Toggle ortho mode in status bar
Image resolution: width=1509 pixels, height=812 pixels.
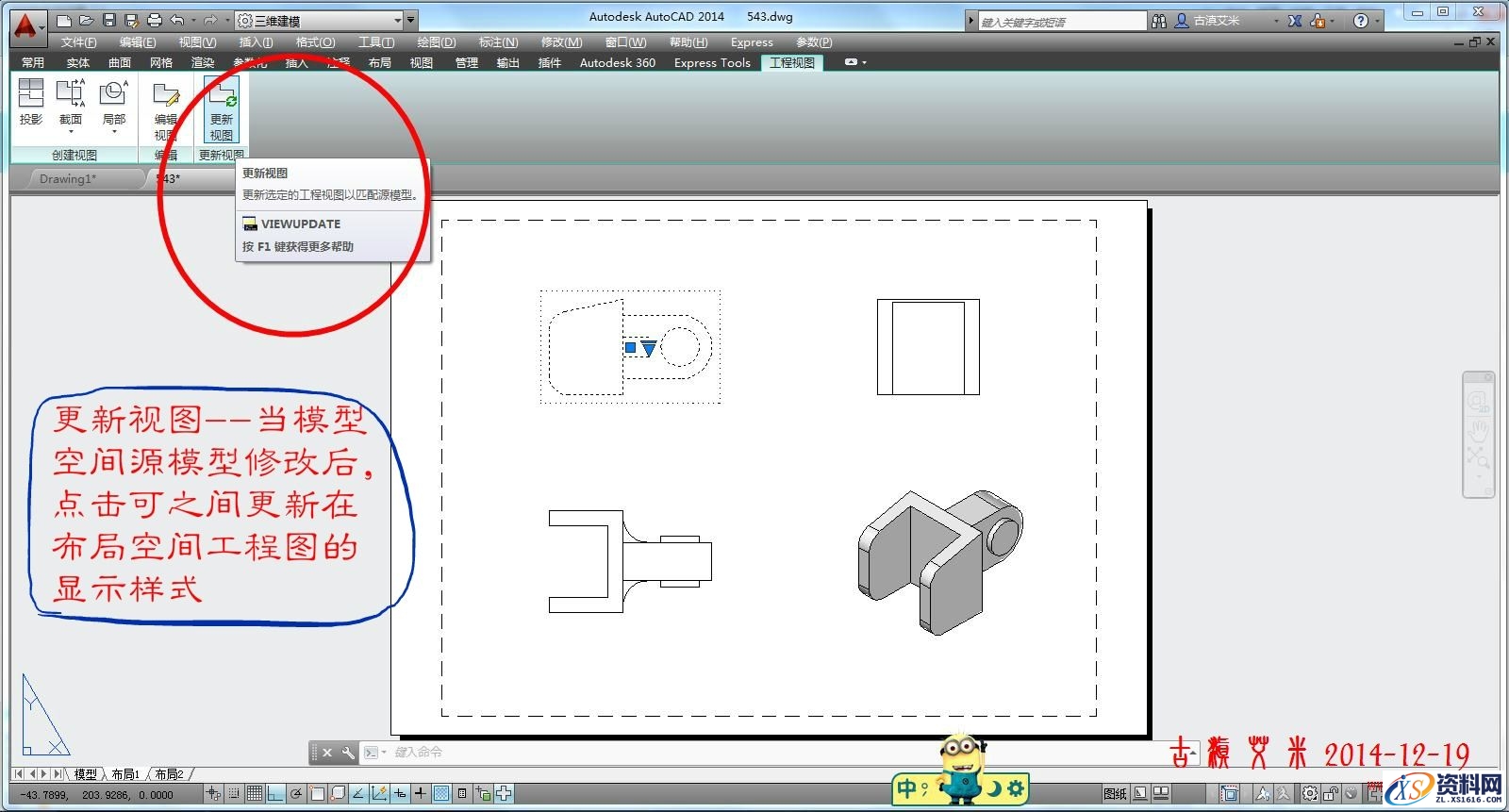274,794
